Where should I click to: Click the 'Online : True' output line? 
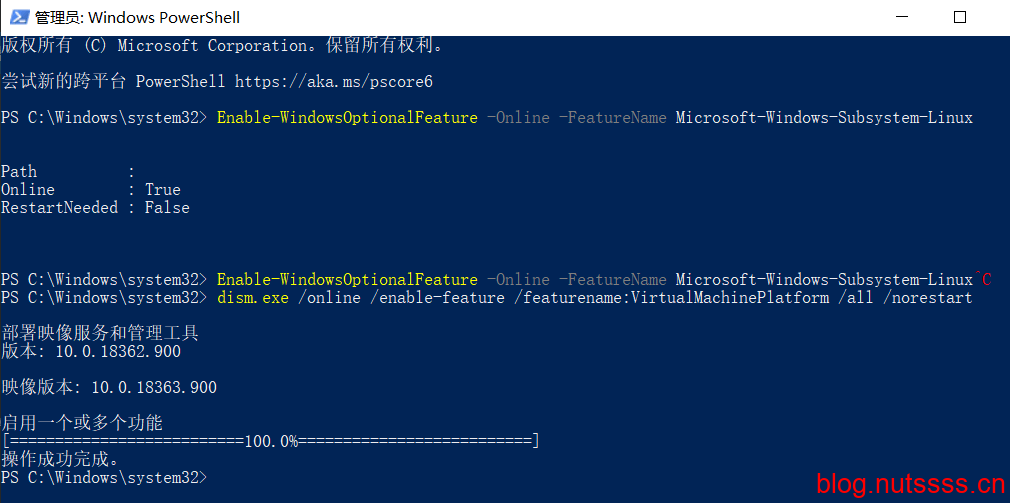91,189
